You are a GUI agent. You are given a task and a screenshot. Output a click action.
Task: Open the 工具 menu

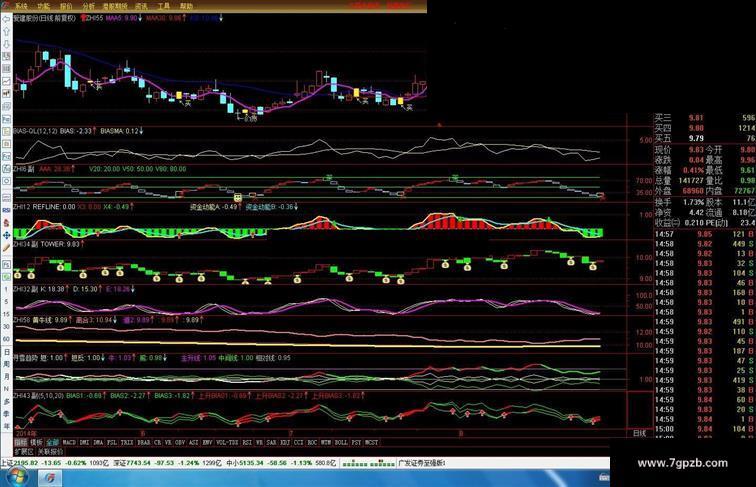pos(163,6)
